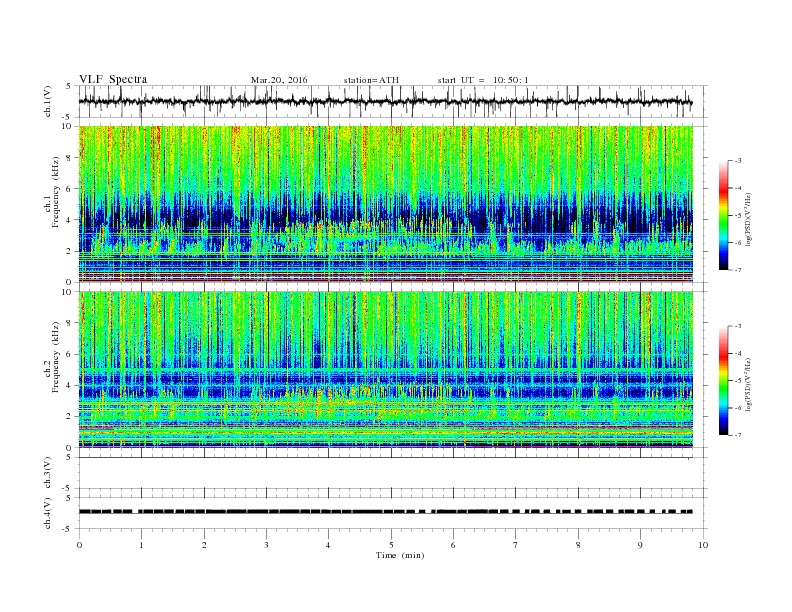Click the "start UT = 10:50:1" text
The image size is (792, 612).
483,80
